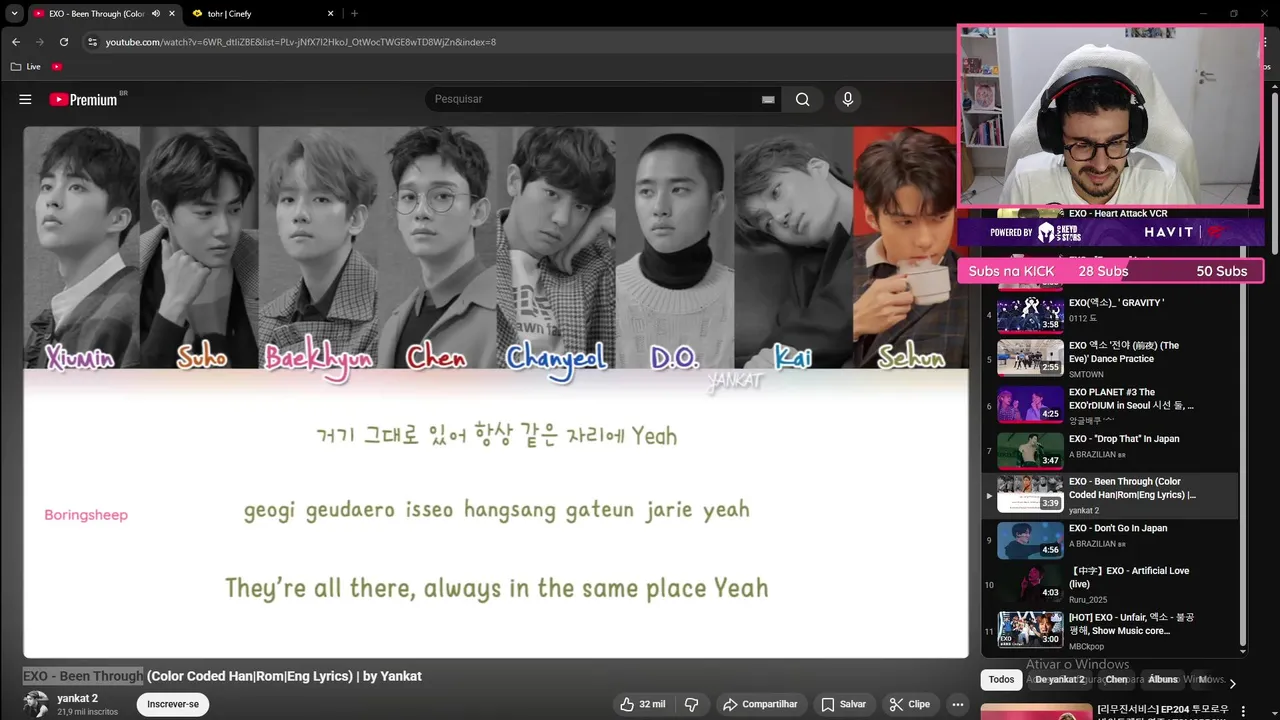Reload the page with refresh icon
This screenshot has width=1280, height=720.
click(x=64, y=42)
